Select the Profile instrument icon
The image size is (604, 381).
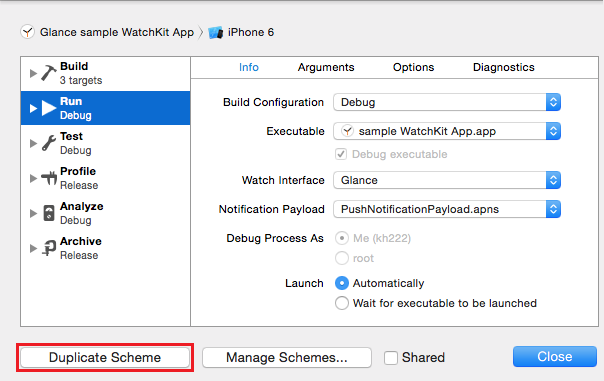tap(49, 178)
